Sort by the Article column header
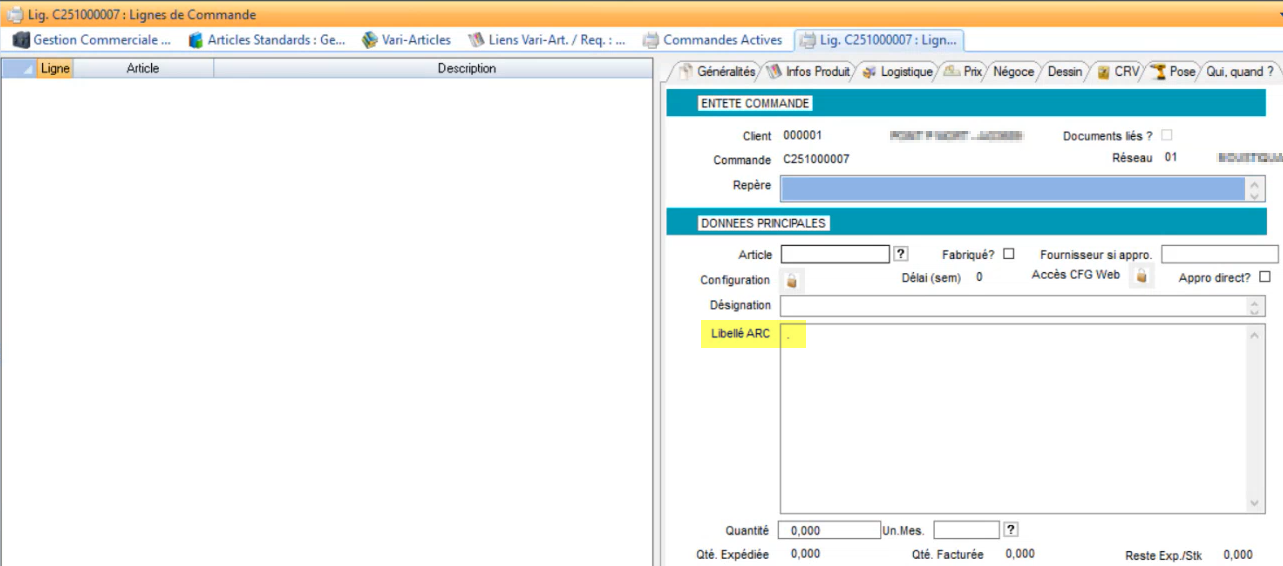Image resolution: width=1283 pixels, height=566 pixels. (x=142, y=69)
